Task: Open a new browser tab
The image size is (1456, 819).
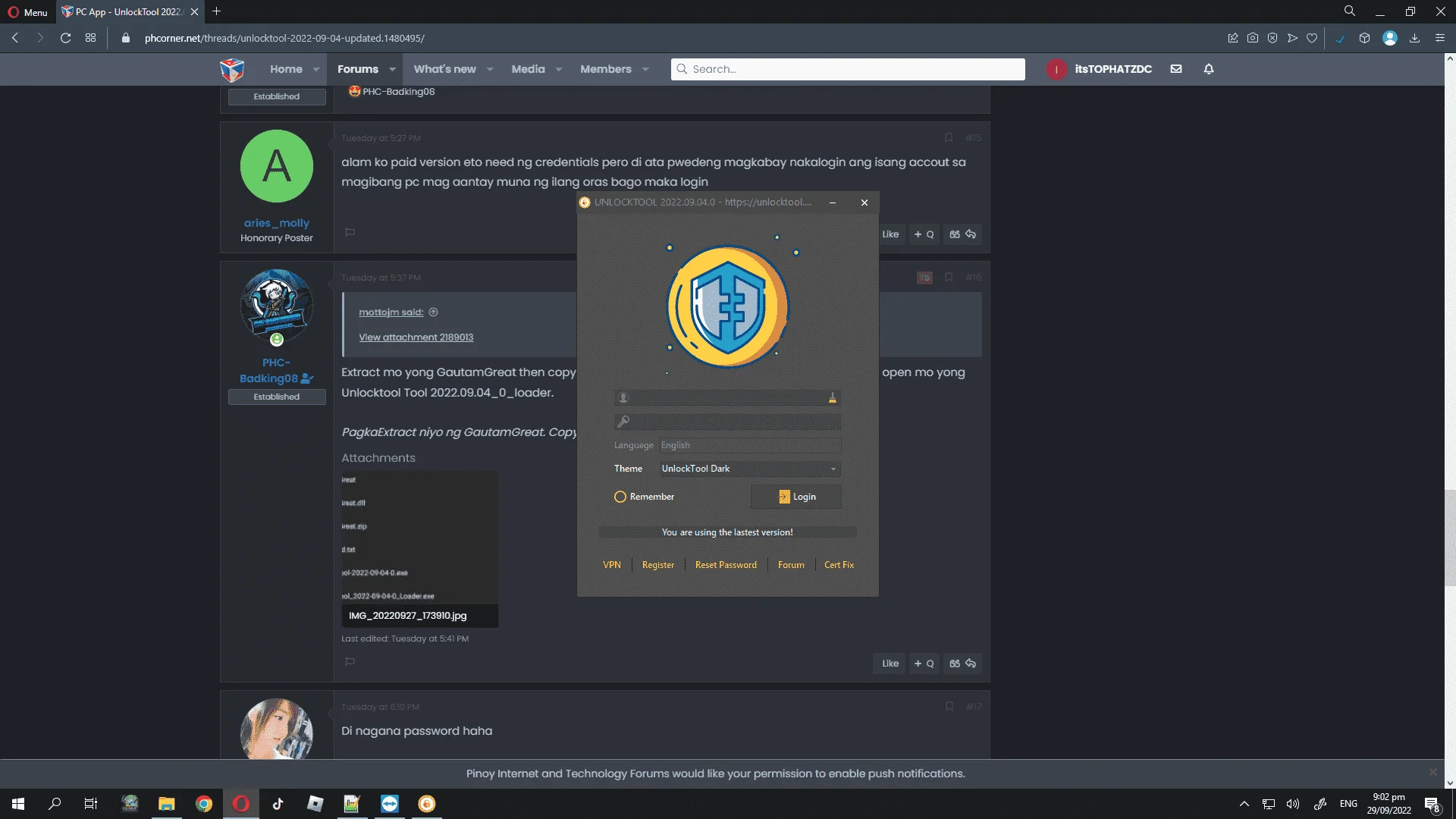Action: pos(216,11)
